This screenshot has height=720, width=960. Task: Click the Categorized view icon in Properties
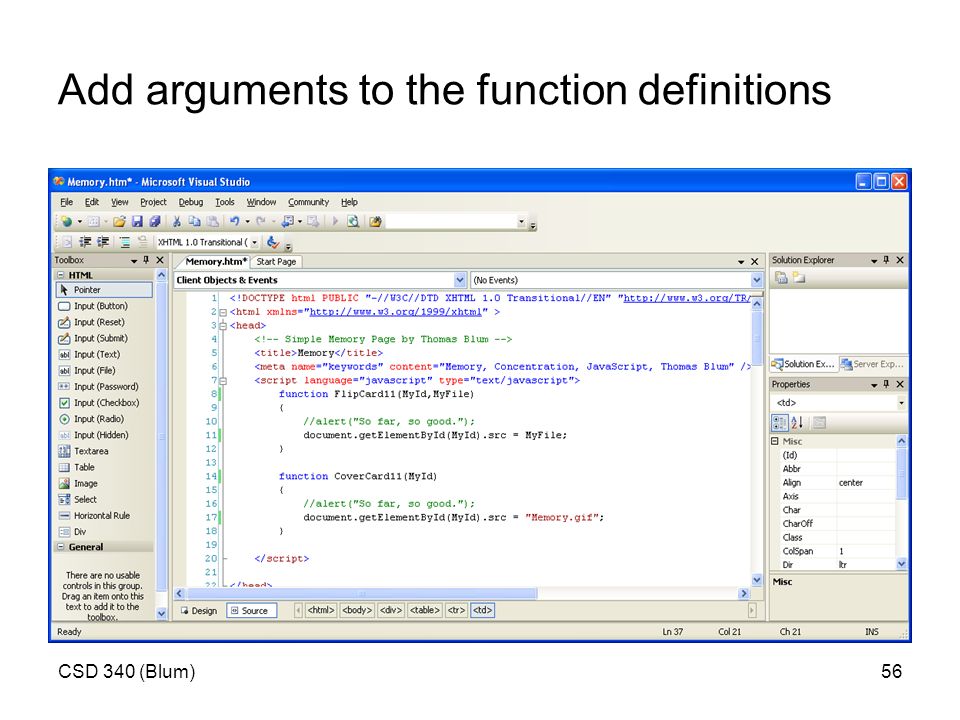779,422
